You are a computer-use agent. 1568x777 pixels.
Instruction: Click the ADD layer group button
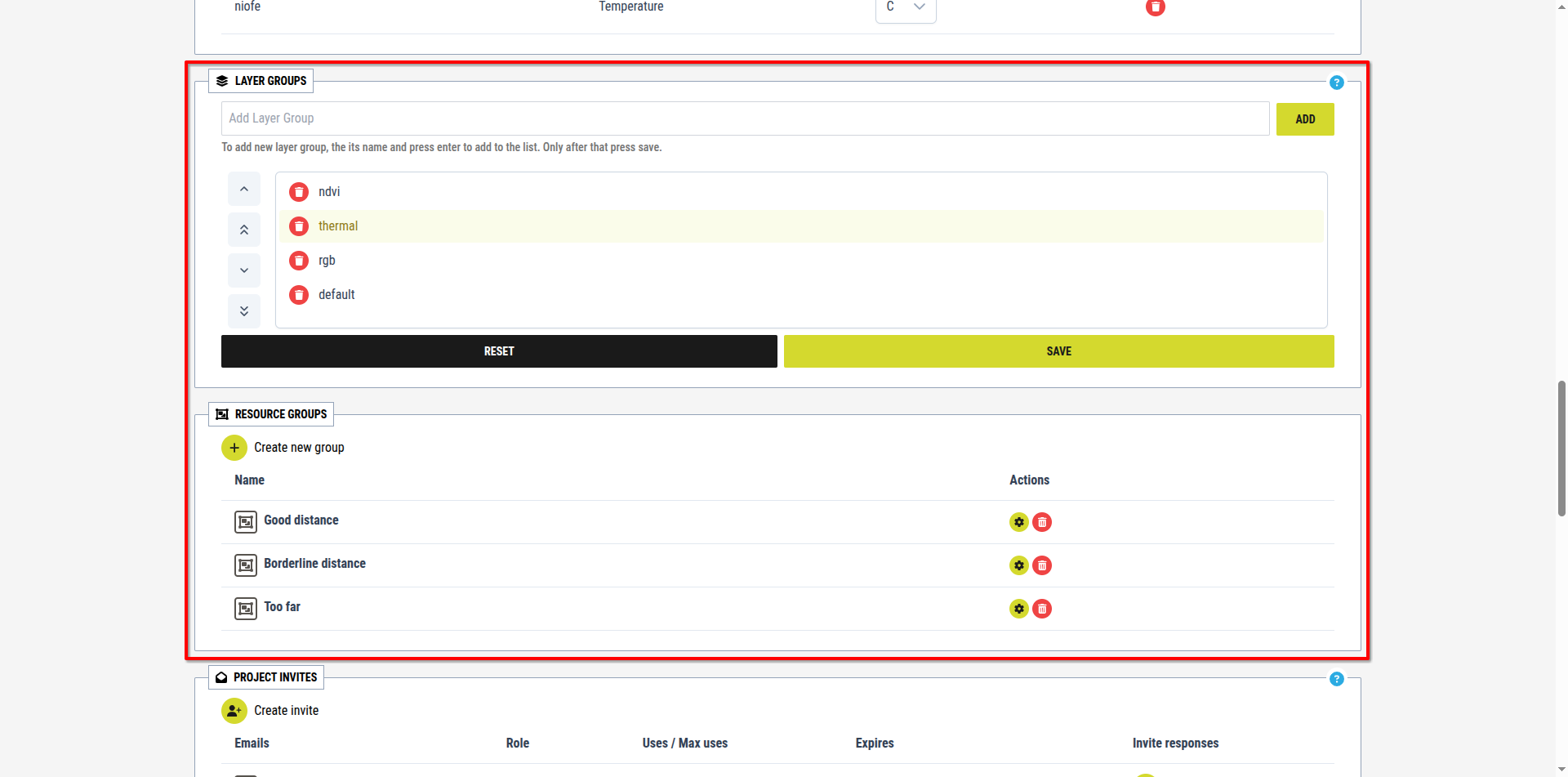(1305, 119)
